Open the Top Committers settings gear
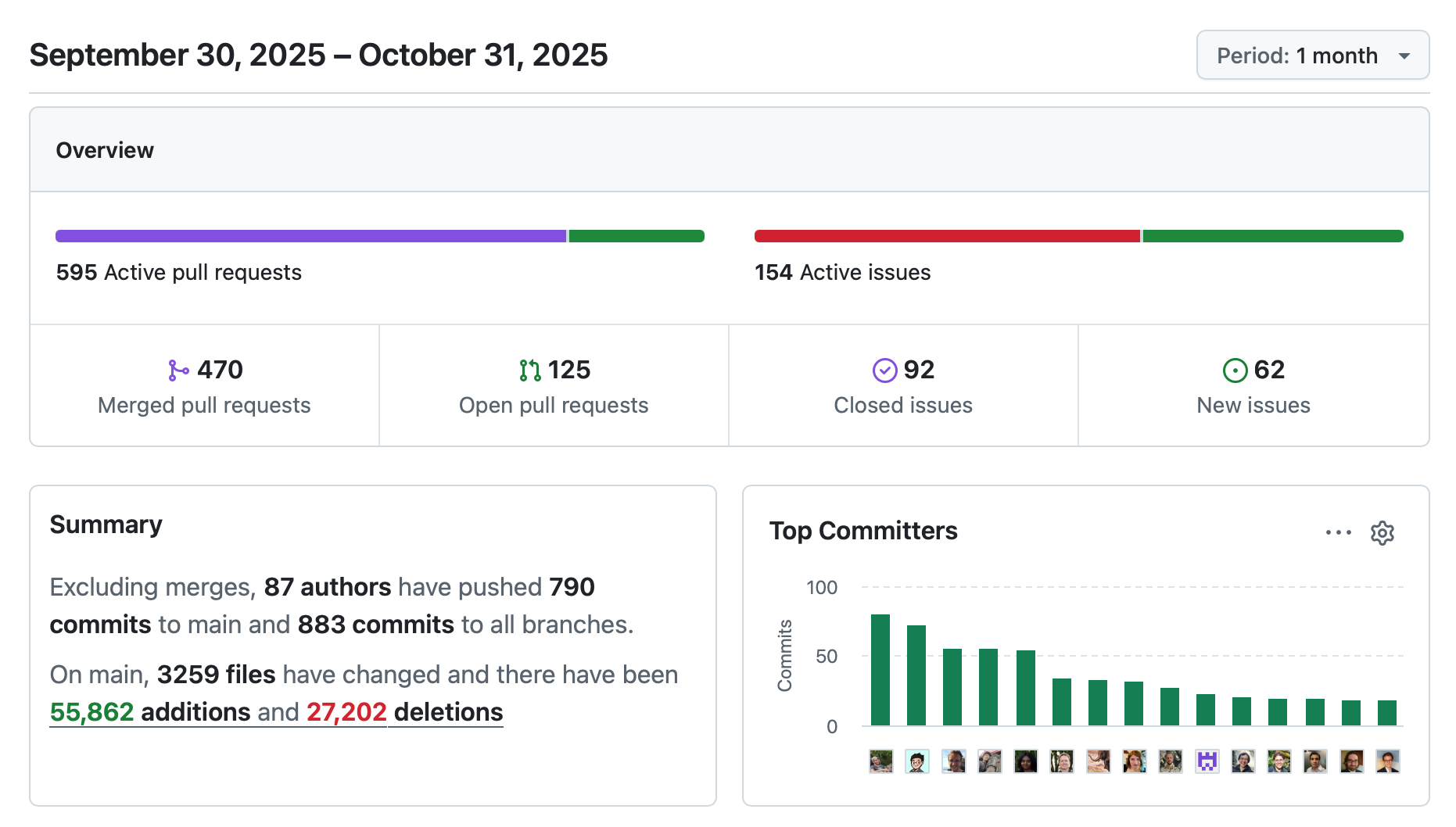Viewport: 1456px width, 827px height. click(x=1382, y=533)
